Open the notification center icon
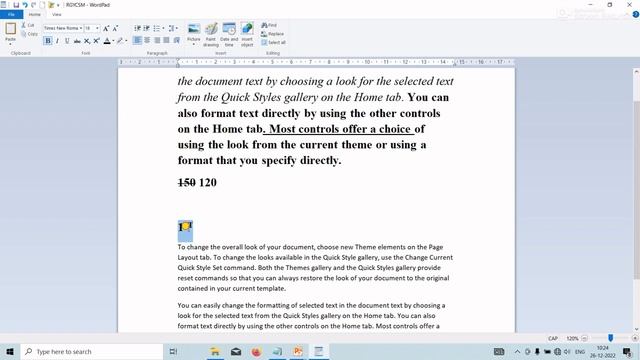The height and width of the screenshot is (360, 640). click(x=627, y=351)
